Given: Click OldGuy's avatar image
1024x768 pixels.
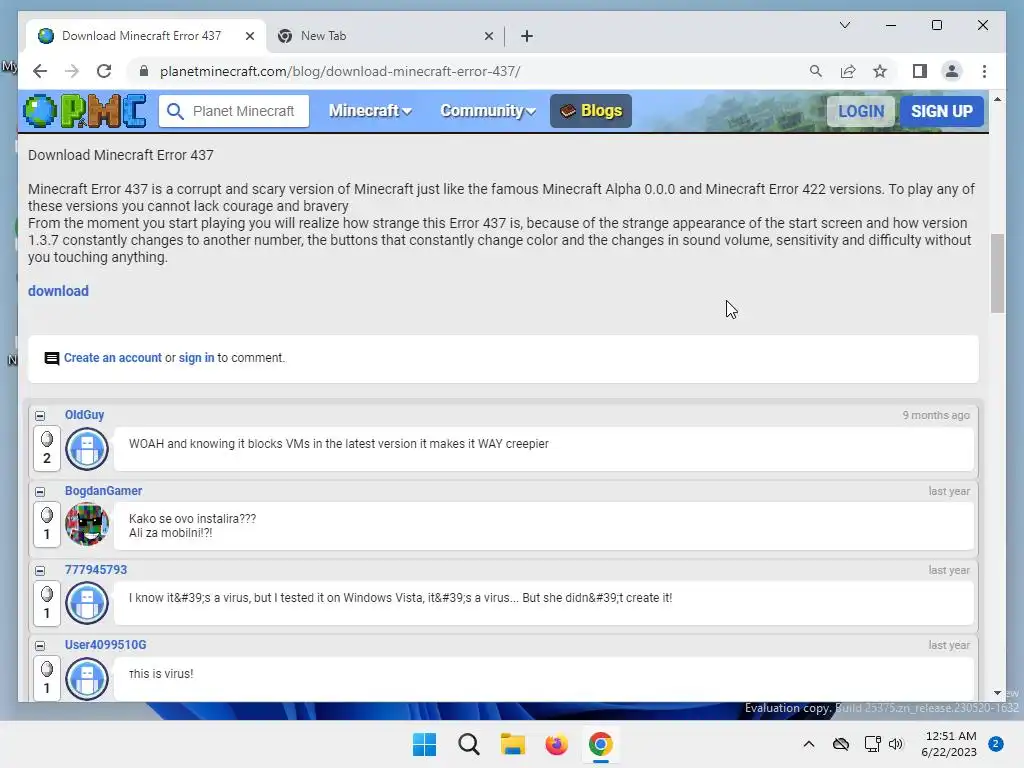Looking at the screenshot, I should pyautogui.click(x=87, y=449).
